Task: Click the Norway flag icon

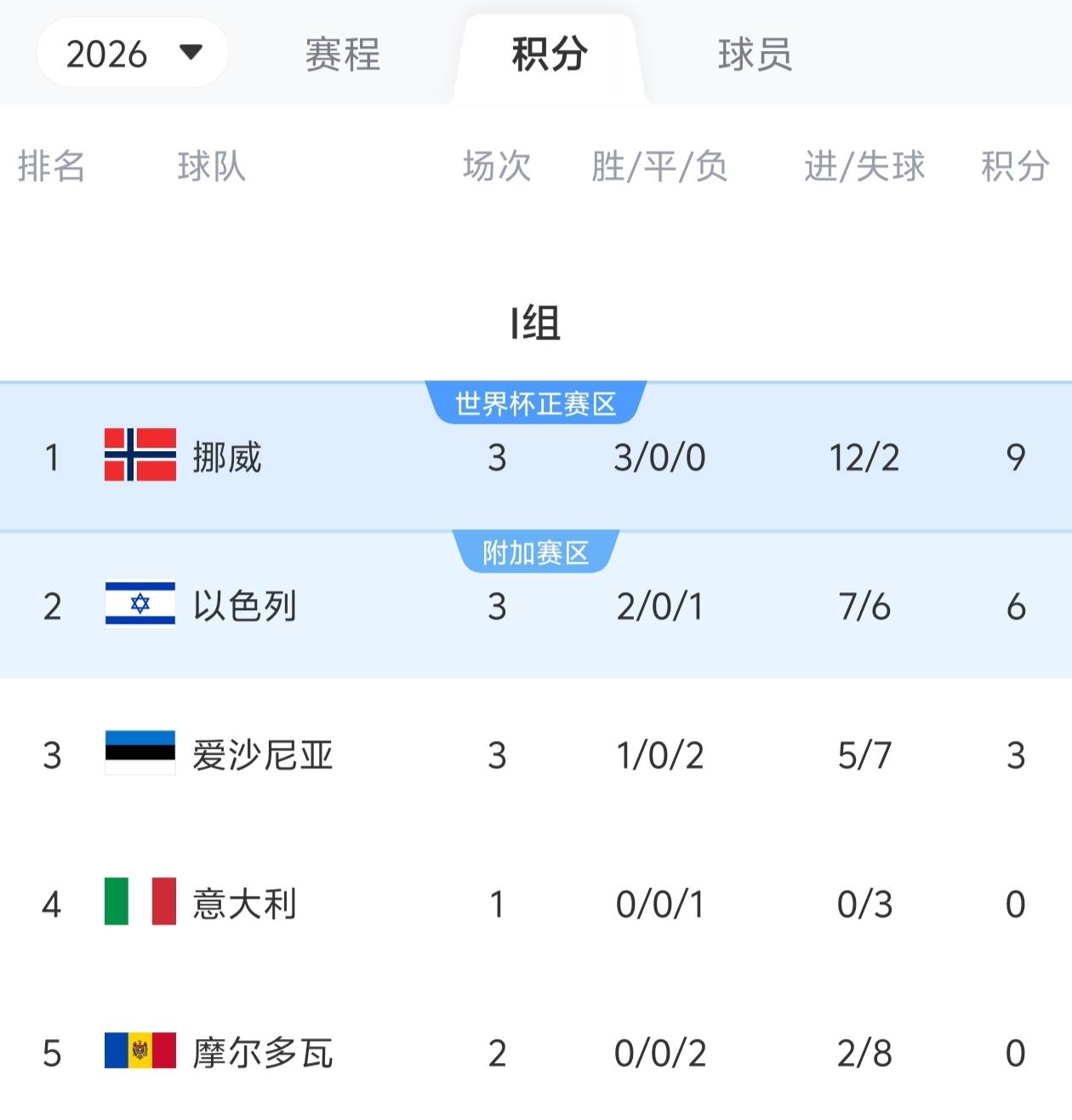Action: click(x=140, y=455)
